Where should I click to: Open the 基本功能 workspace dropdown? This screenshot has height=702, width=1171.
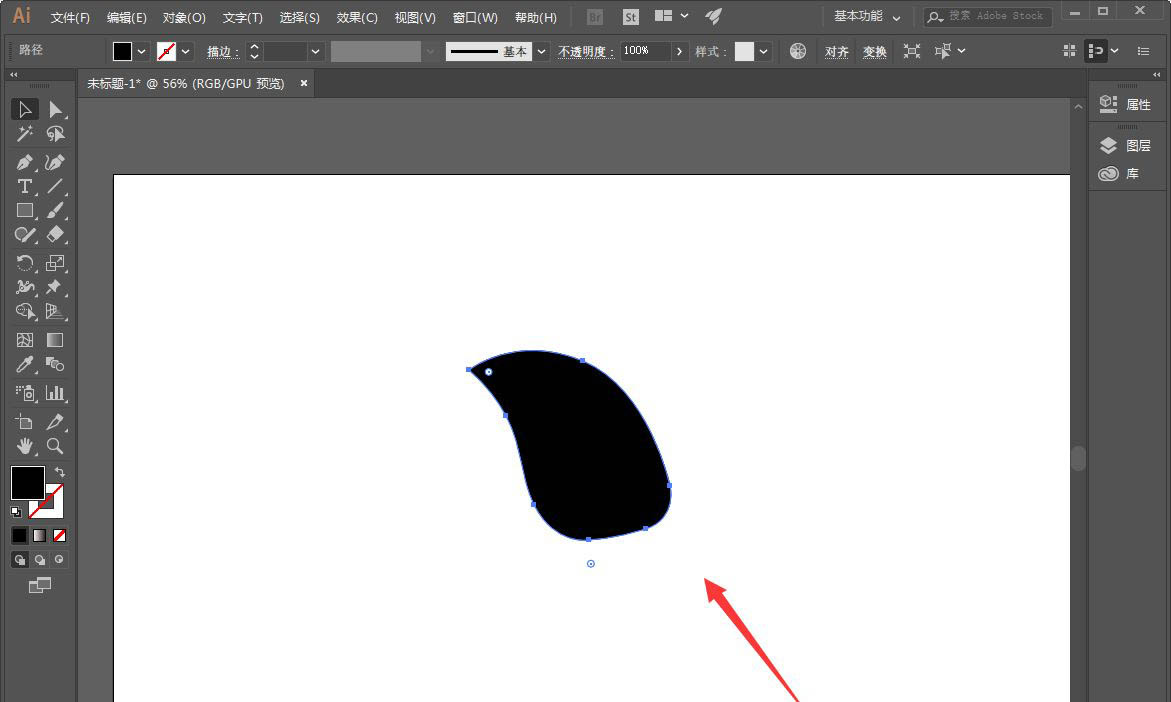coord(867,17)
